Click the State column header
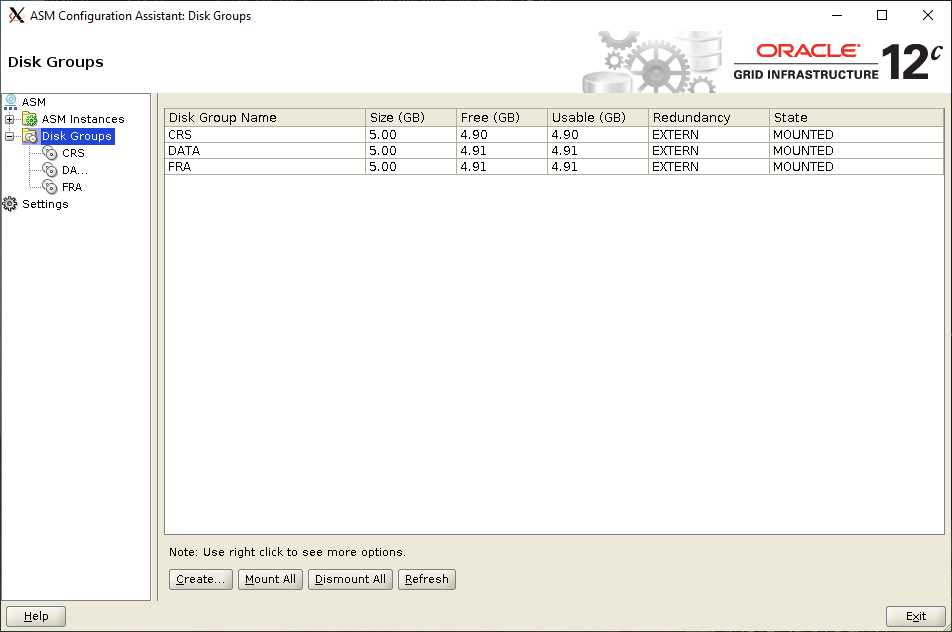 click(x=857, y=117)
